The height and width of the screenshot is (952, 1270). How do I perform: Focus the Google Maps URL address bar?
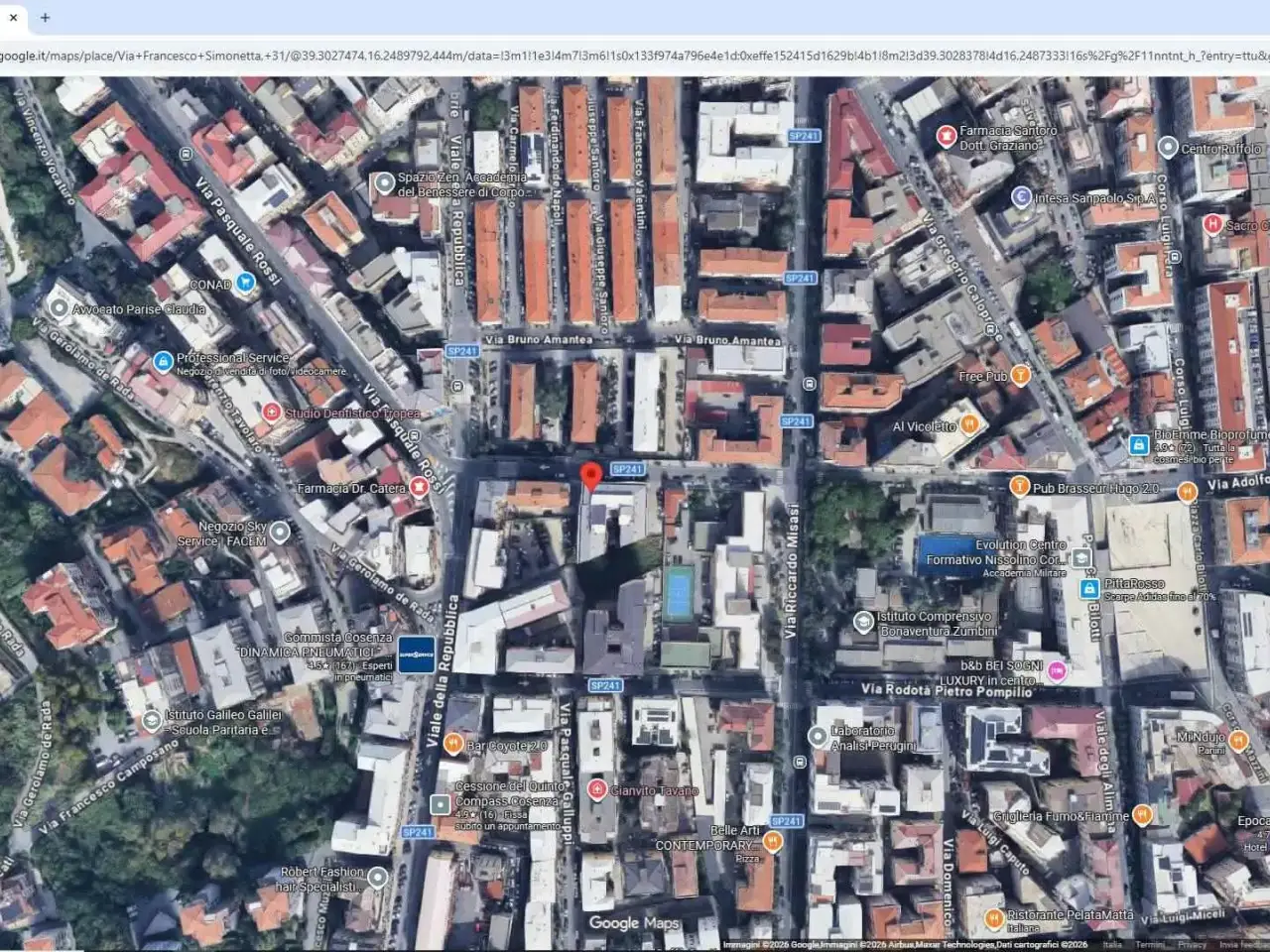tap(635, 56)
